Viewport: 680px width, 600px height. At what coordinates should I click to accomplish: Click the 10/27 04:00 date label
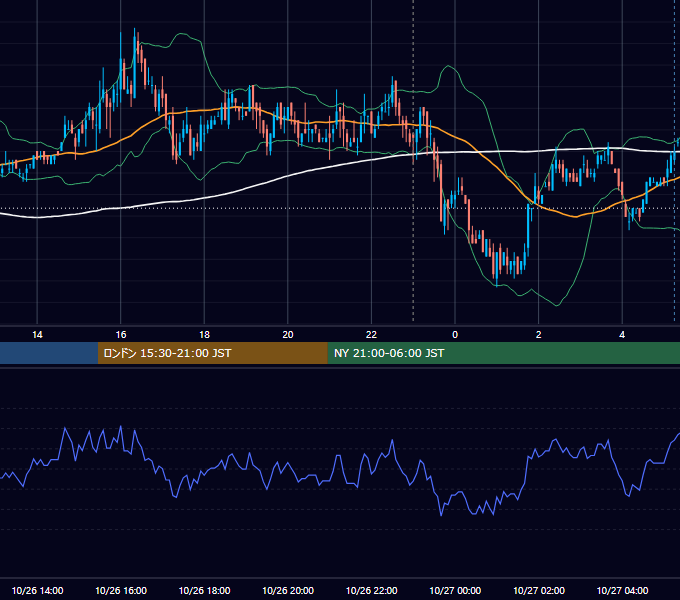(622, 590)
